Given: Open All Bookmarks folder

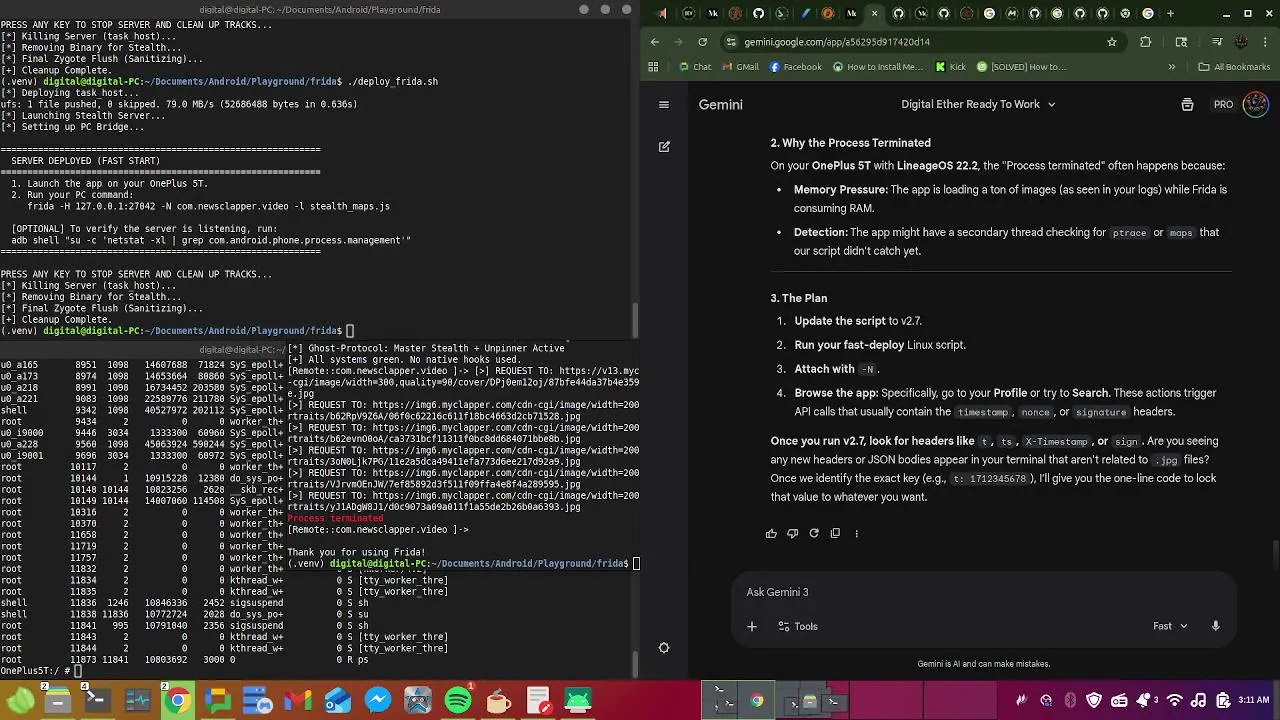Looking at the screenshot, I should point(1234,67).
